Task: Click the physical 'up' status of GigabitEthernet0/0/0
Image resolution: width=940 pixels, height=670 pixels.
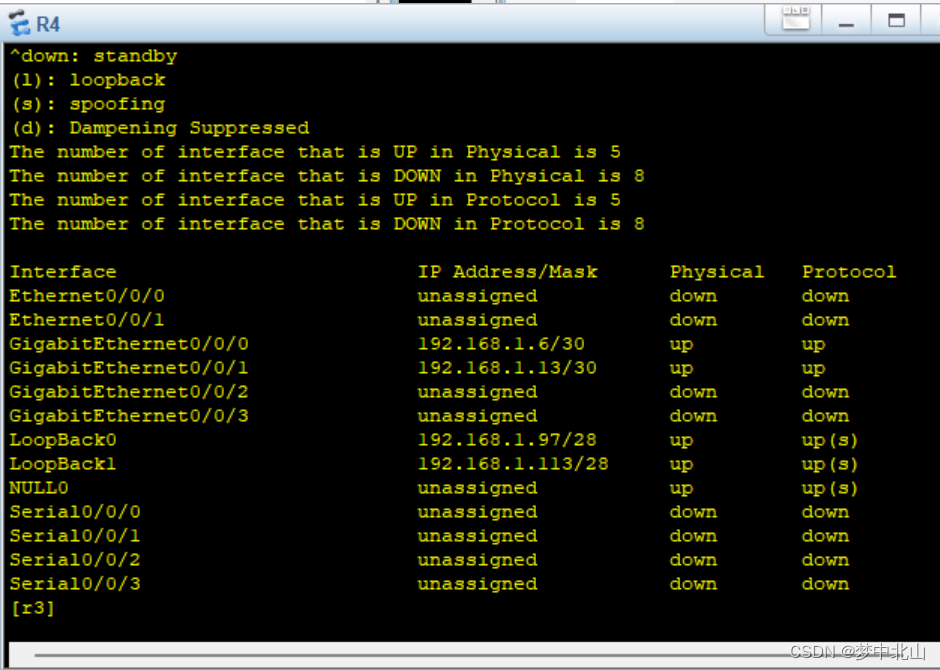Action: pos(682,345)
